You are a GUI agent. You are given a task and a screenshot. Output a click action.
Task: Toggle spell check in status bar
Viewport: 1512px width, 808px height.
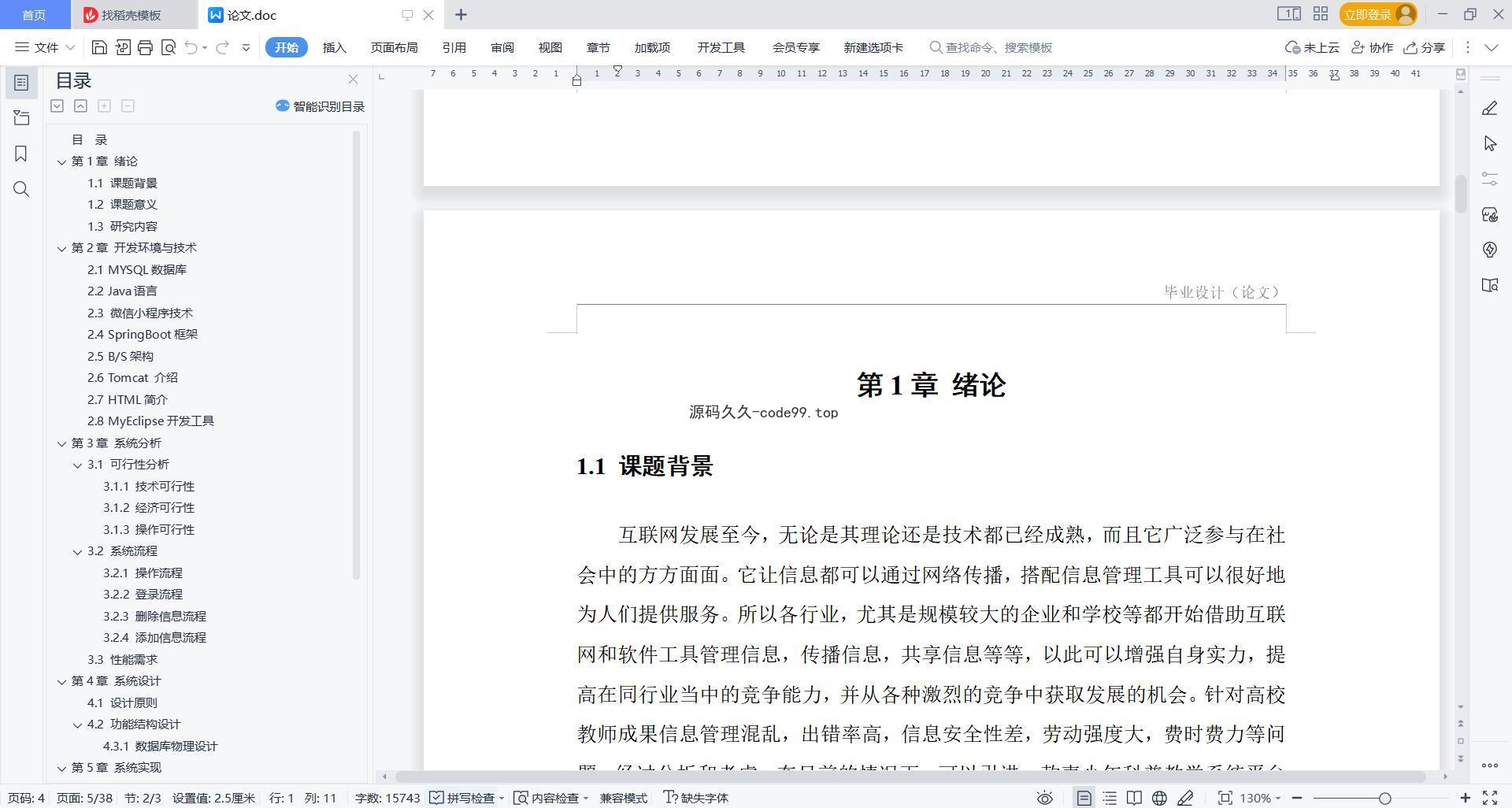click(467, 798)
